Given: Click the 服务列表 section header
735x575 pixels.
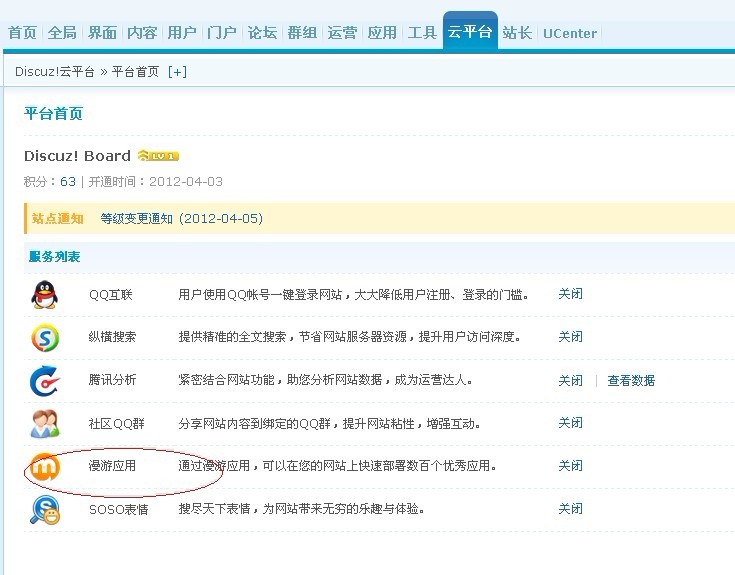Looking at the screenshot, I should pos(54,257).
